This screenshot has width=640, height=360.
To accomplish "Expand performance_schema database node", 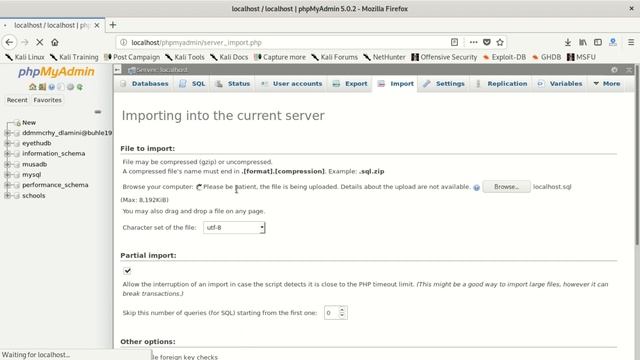I will click(x=7, y=185).
